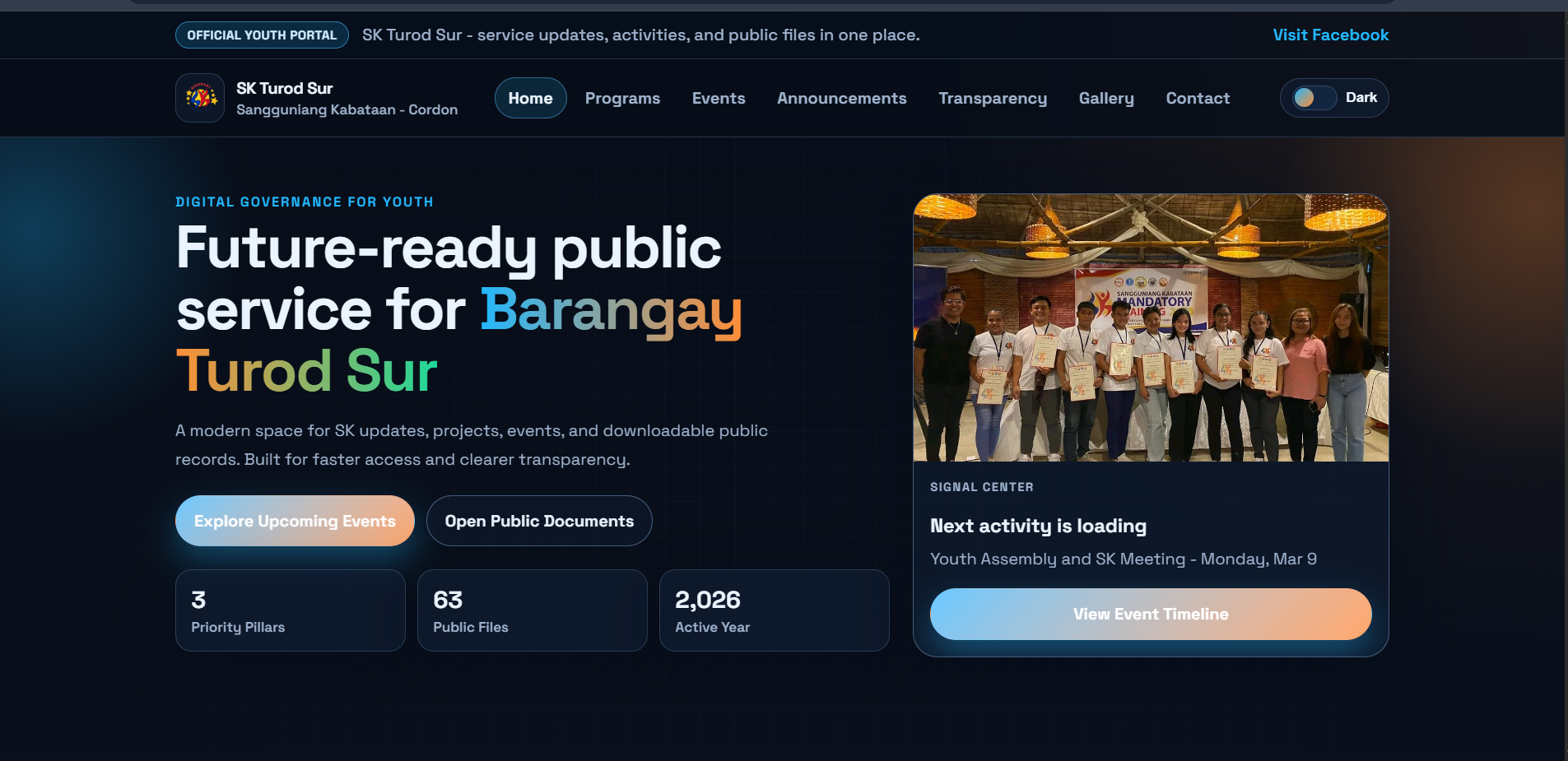This screenshot has height=761, width=1568.
Task: Click the SK Turod Sur site title
Action: pyautogui.click(x=285, y=88)
